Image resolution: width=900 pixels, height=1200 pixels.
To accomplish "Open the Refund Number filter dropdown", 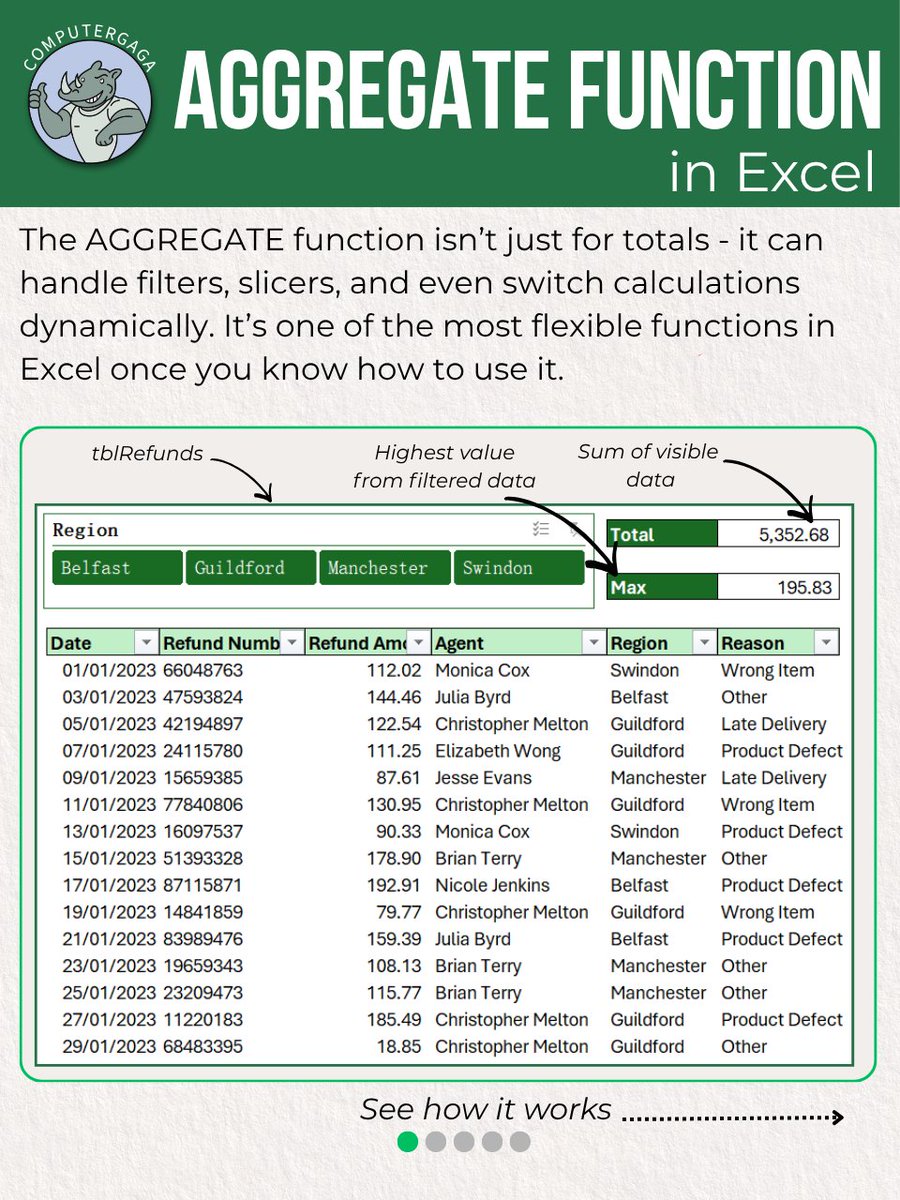I will point(291,643).
